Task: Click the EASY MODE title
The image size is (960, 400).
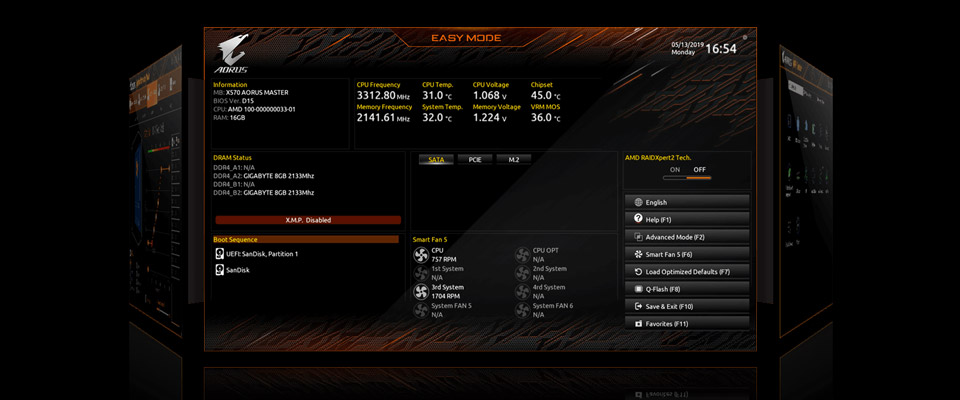Action: click(x=466, y=38)
